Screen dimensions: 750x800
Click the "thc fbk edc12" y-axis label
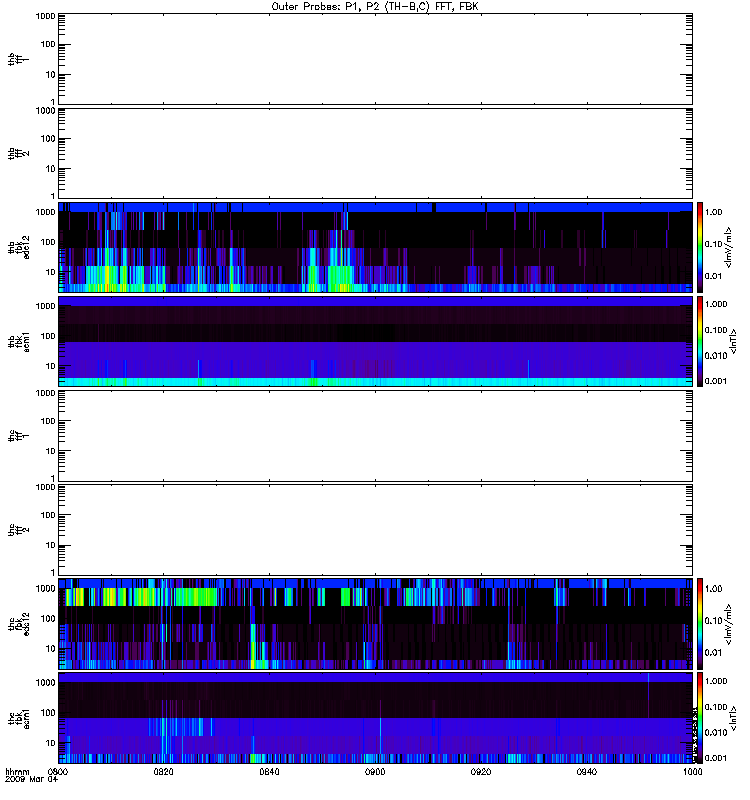(19, 624)
